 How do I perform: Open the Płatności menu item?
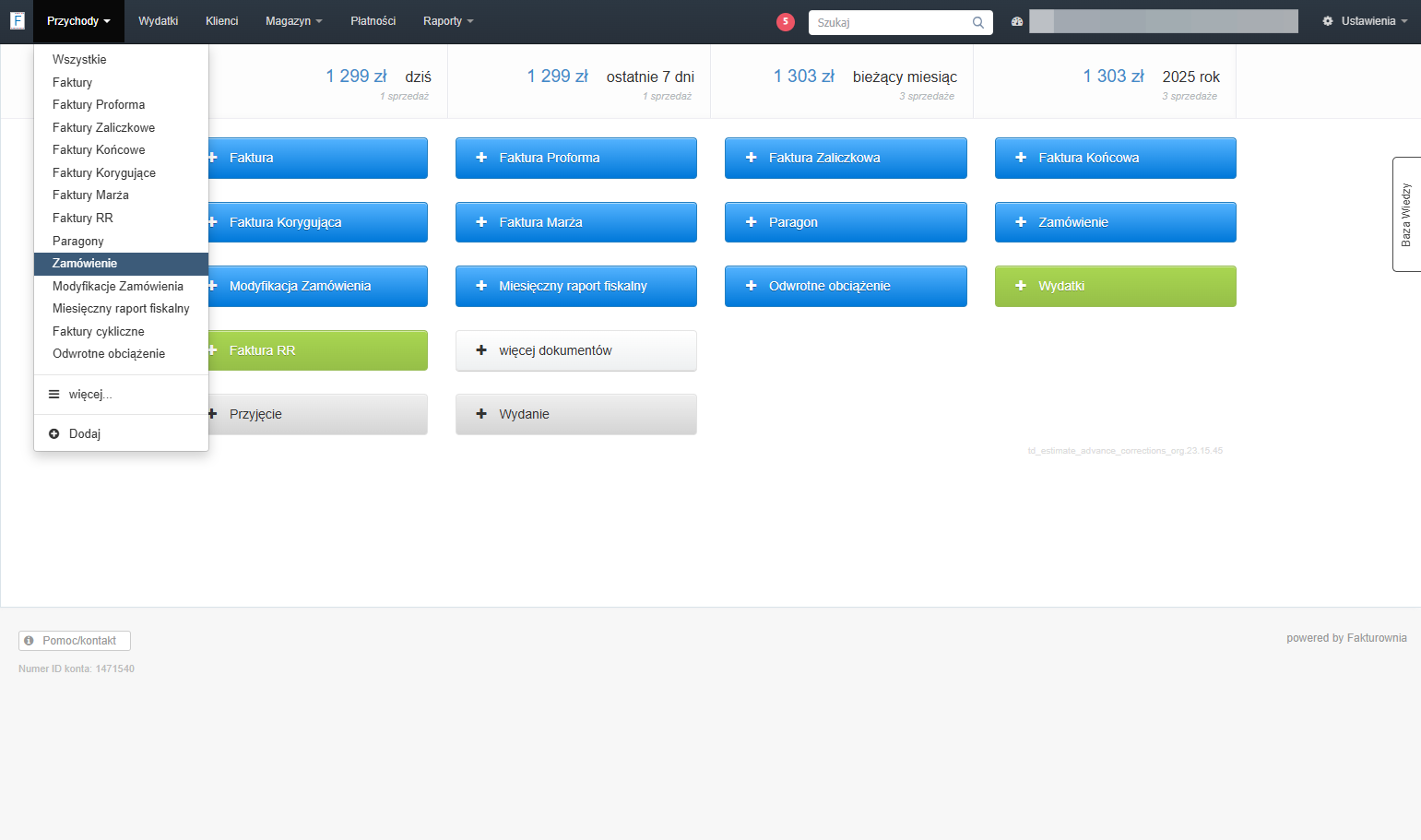tap(373, 21)
